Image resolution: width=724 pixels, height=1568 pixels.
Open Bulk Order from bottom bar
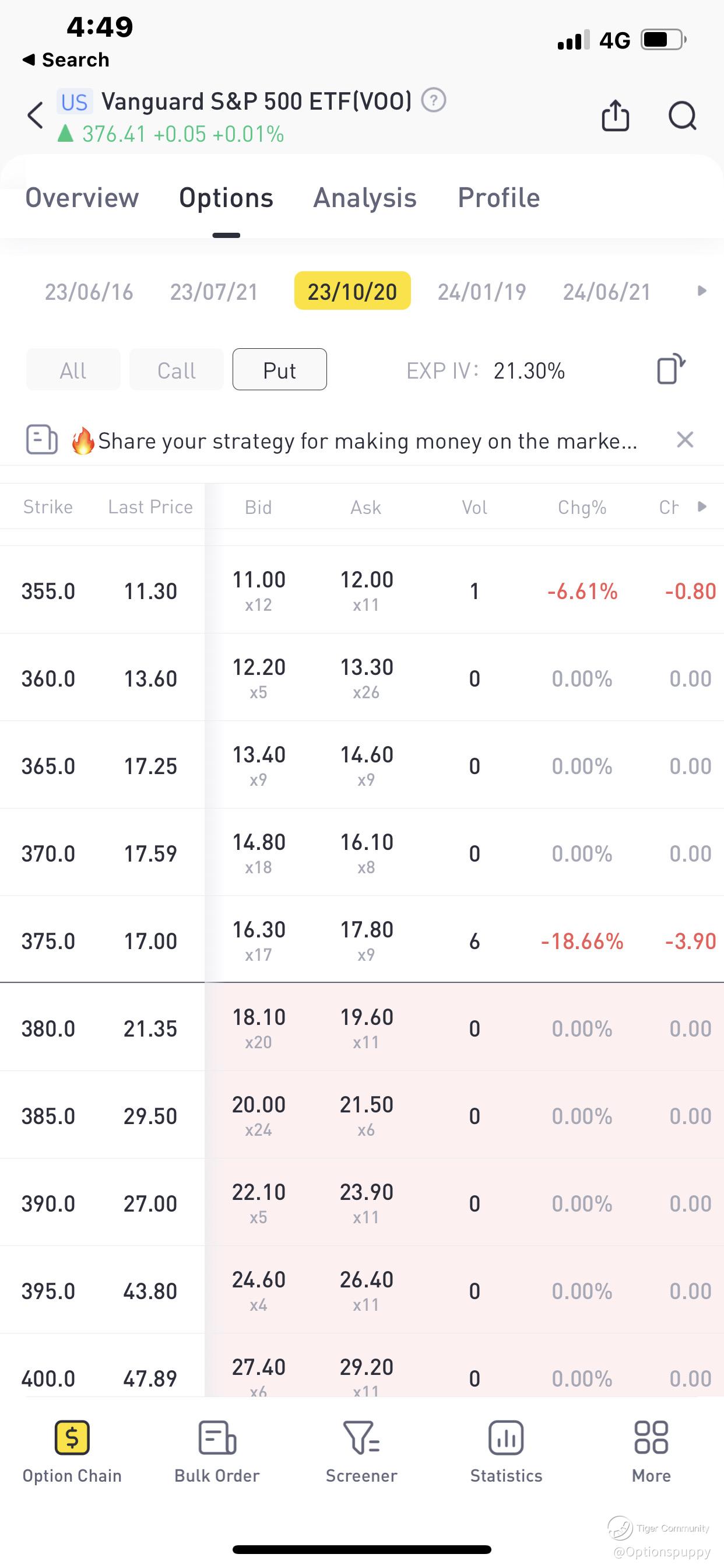pyautogui.click(x=217, y=1452)
